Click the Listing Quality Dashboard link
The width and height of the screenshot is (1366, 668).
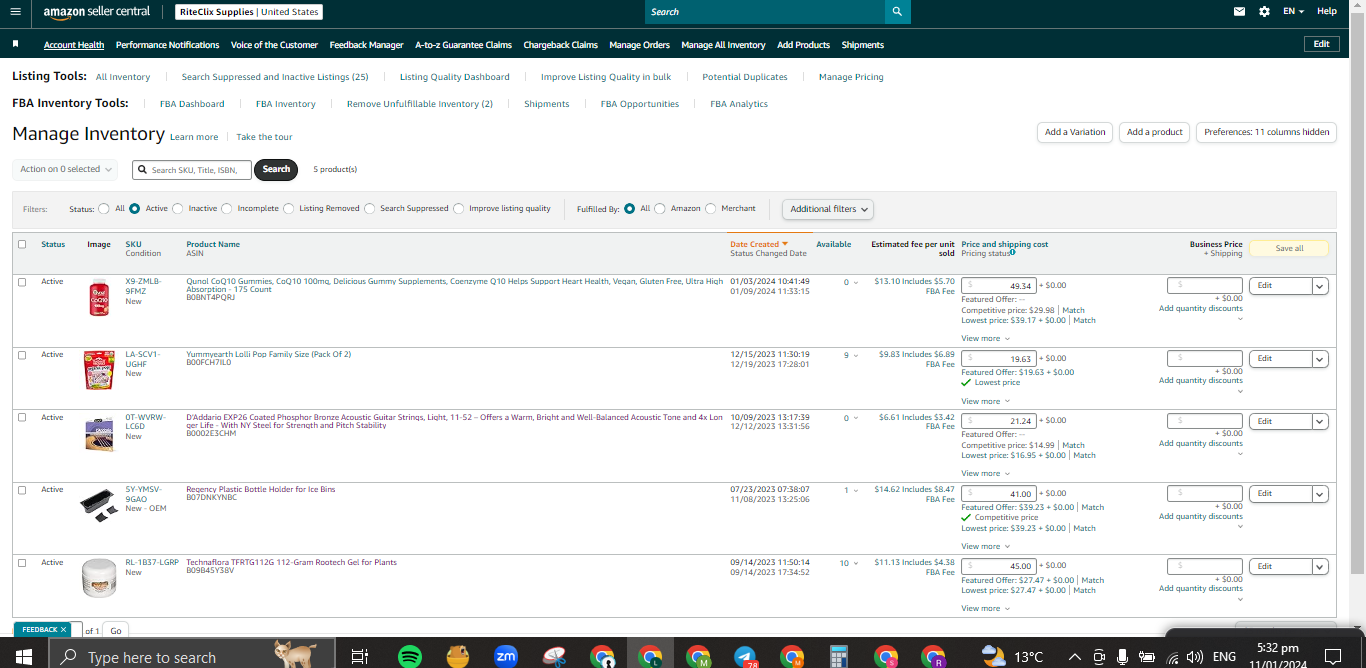454,77
